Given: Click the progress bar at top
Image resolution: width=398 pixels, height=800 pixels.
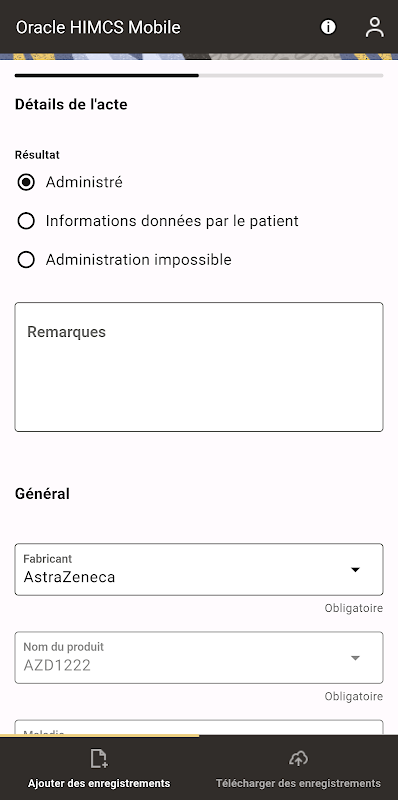Looking at the screenshot, I should 199,76.
